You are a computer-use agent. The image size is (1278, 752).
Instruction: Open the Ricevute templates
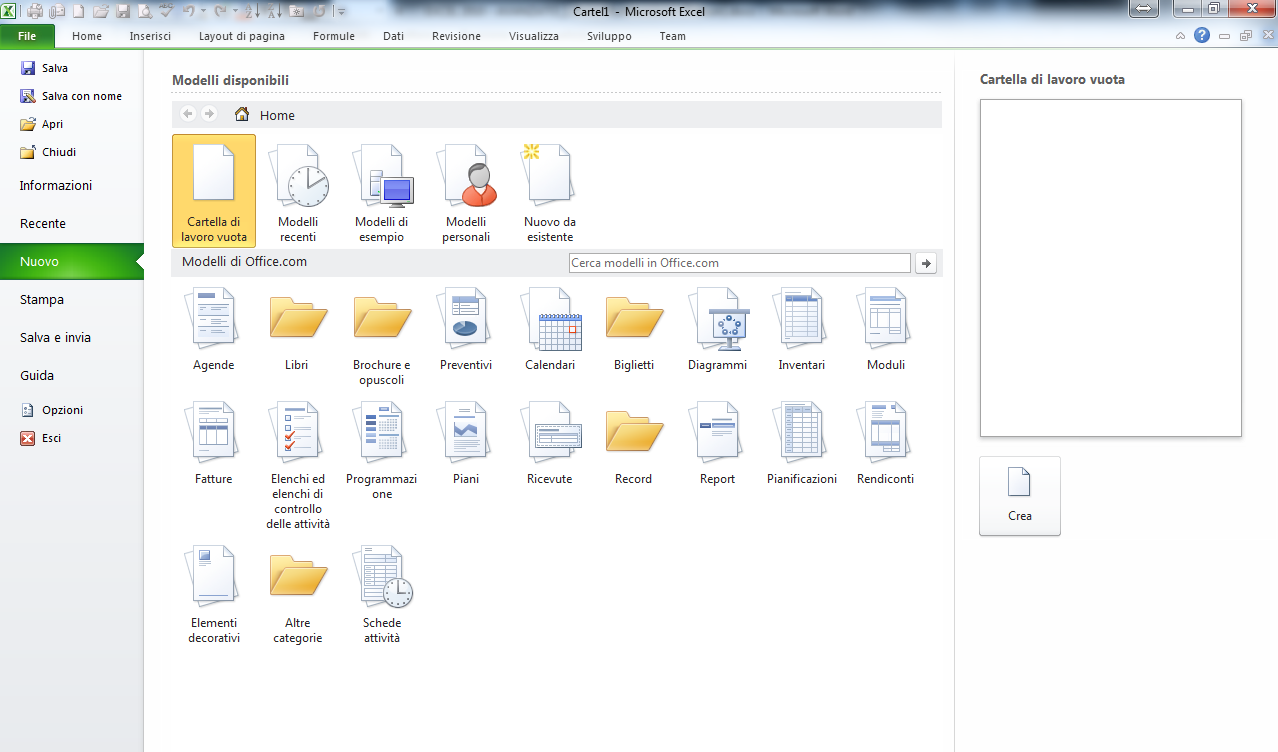(550, 444)
